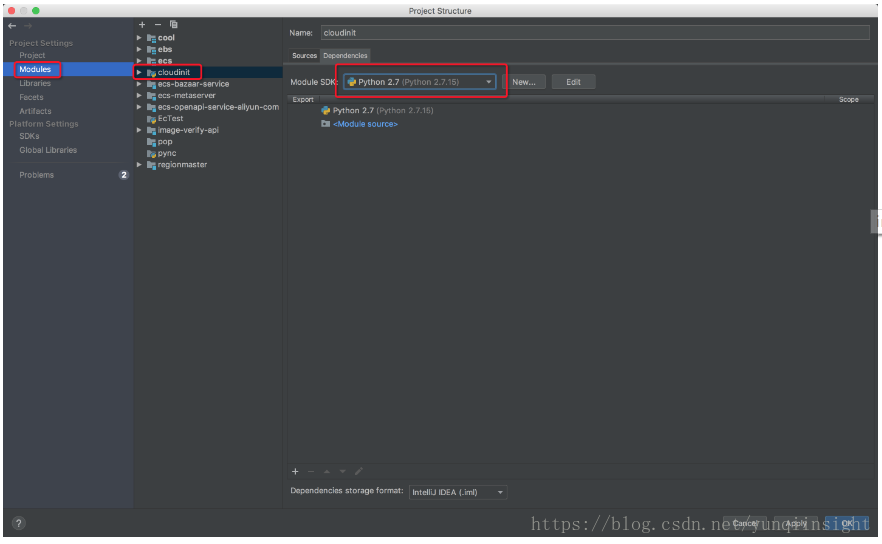The height and width of the screenshot is (544, 882).
Task: Click Python icon in dependencies list
Action: click(x=325, y=110)
